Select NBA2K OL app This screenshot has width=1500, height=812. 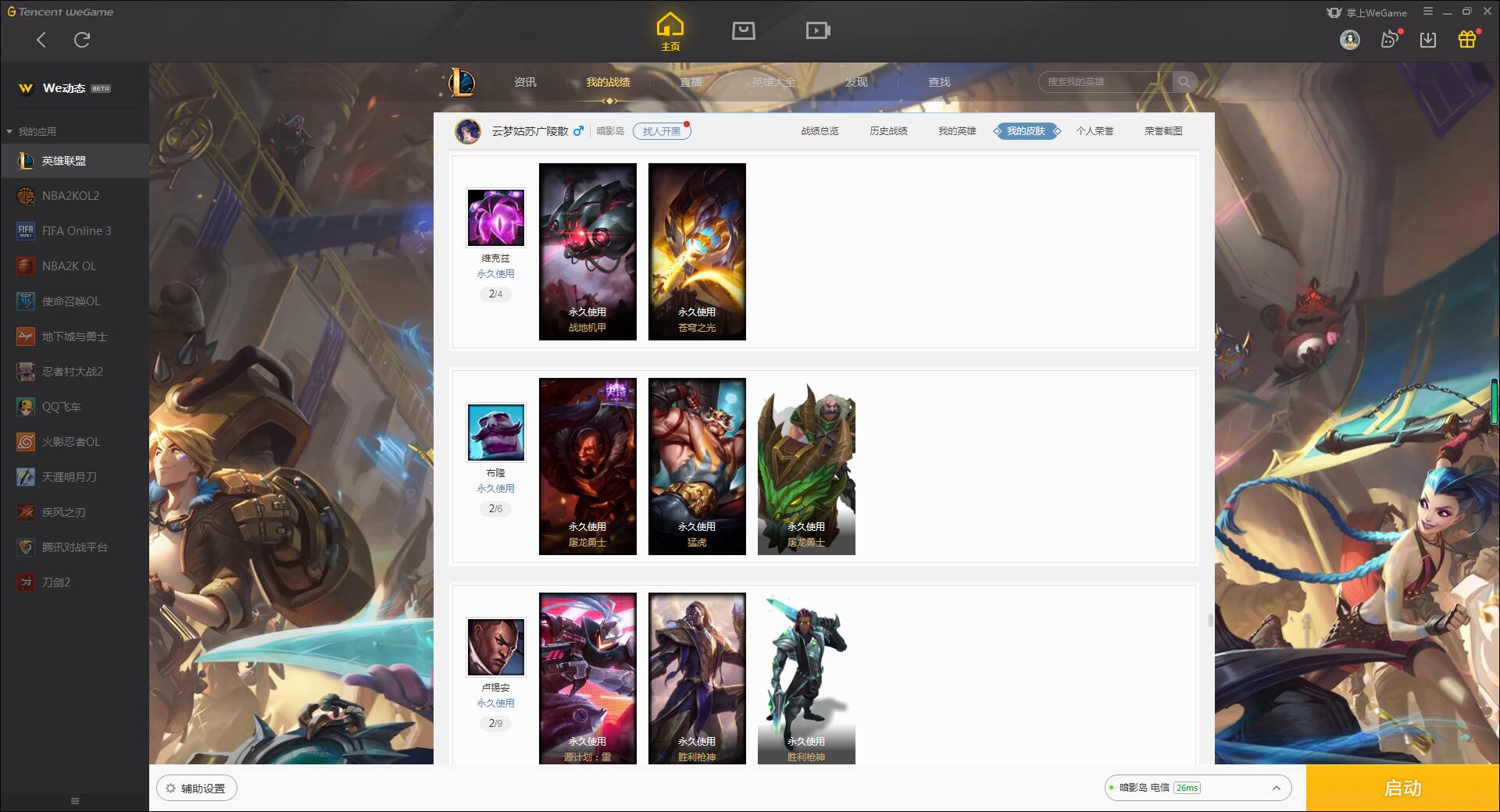click(74, 266)
